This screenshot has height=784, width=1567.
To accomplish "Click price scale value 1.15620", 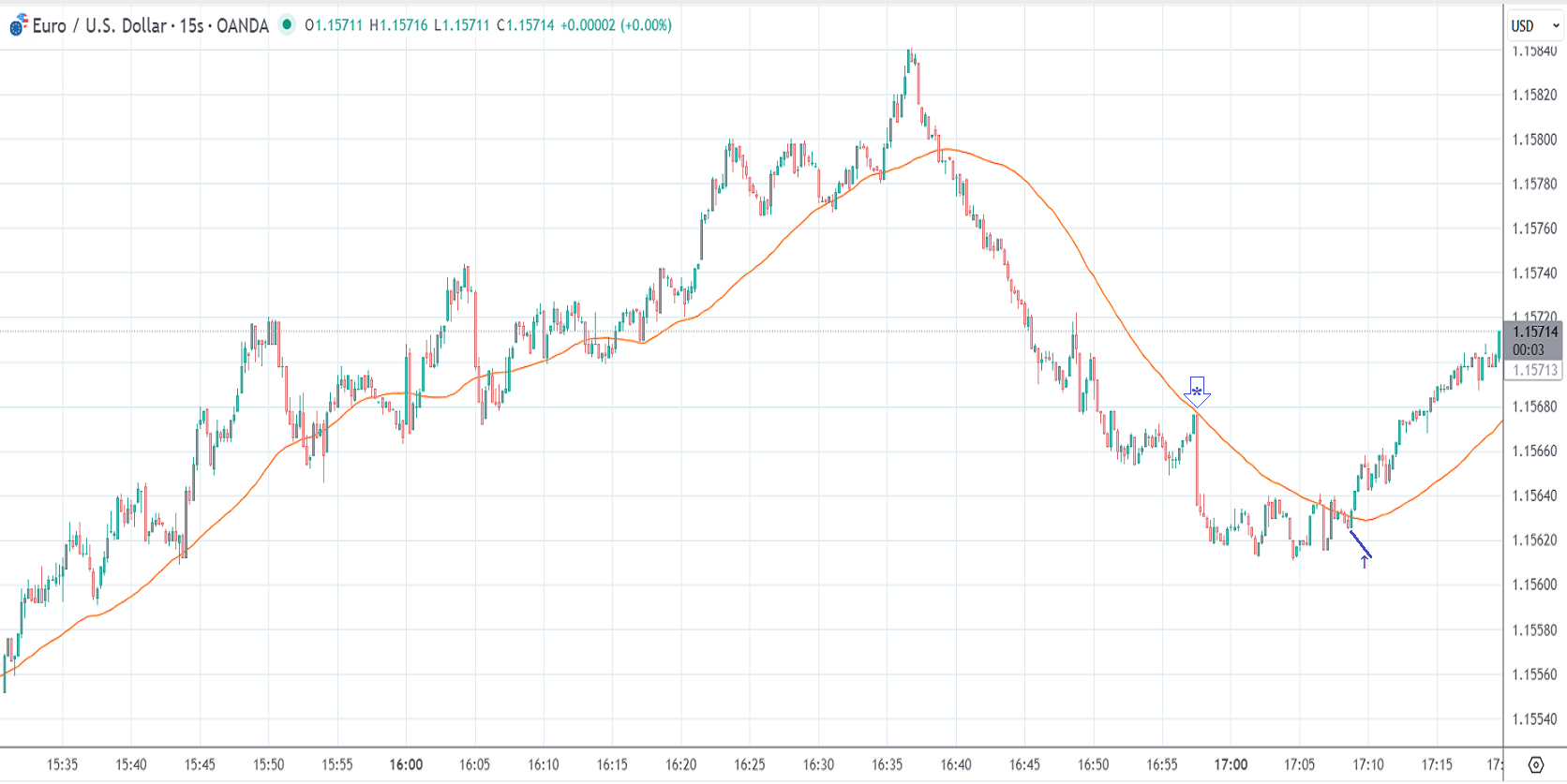I will [1534, 540].
